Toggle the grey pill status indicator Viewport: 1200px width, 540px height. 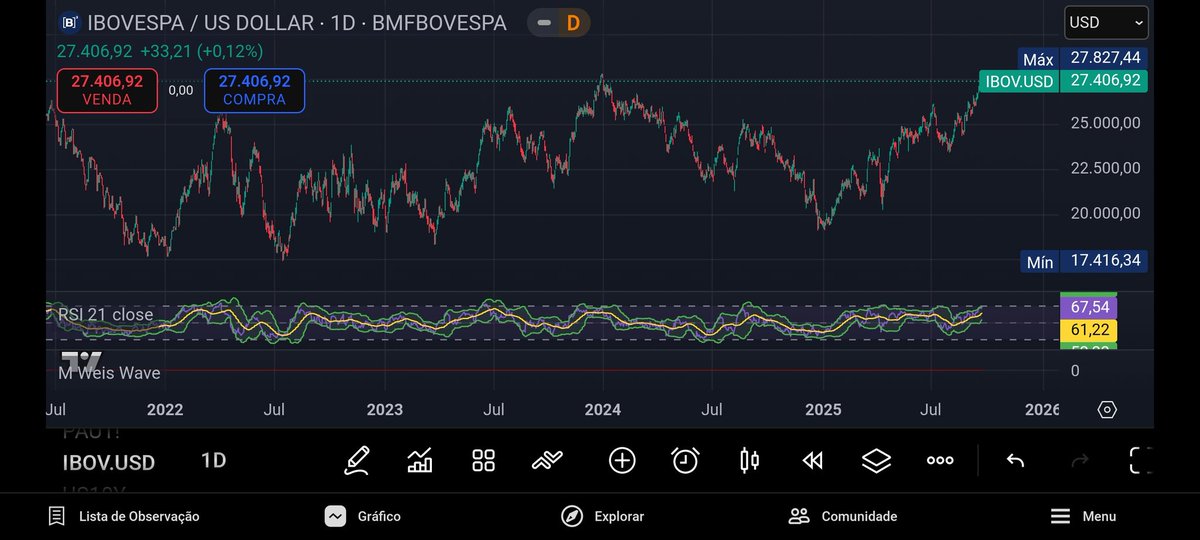pyautogui.click(x=543, y=22)
